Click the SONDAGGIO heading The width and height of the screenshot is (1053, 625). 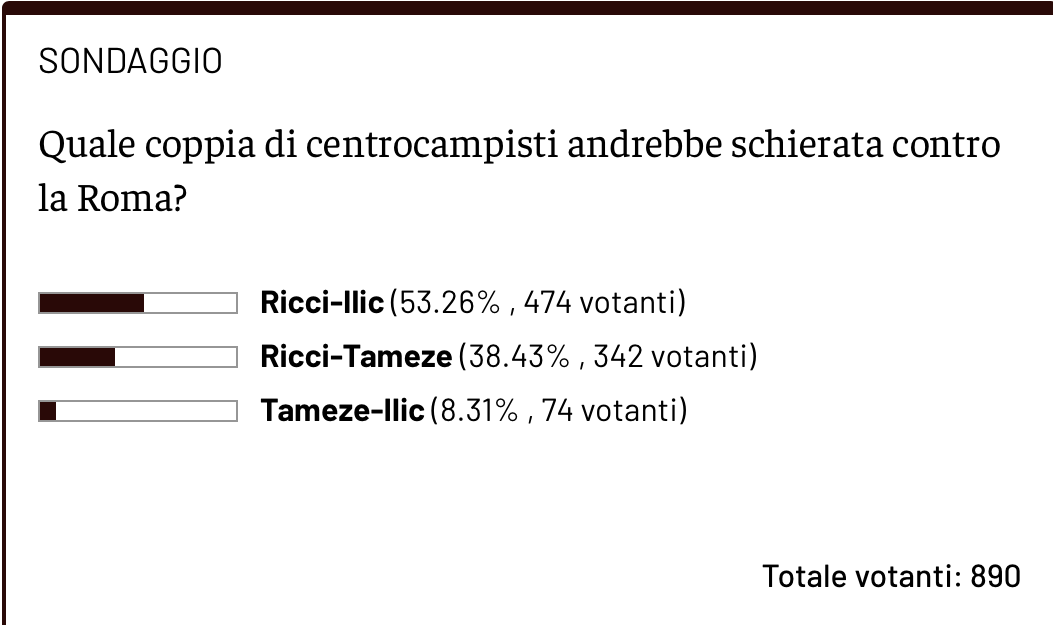click(130, 62)
